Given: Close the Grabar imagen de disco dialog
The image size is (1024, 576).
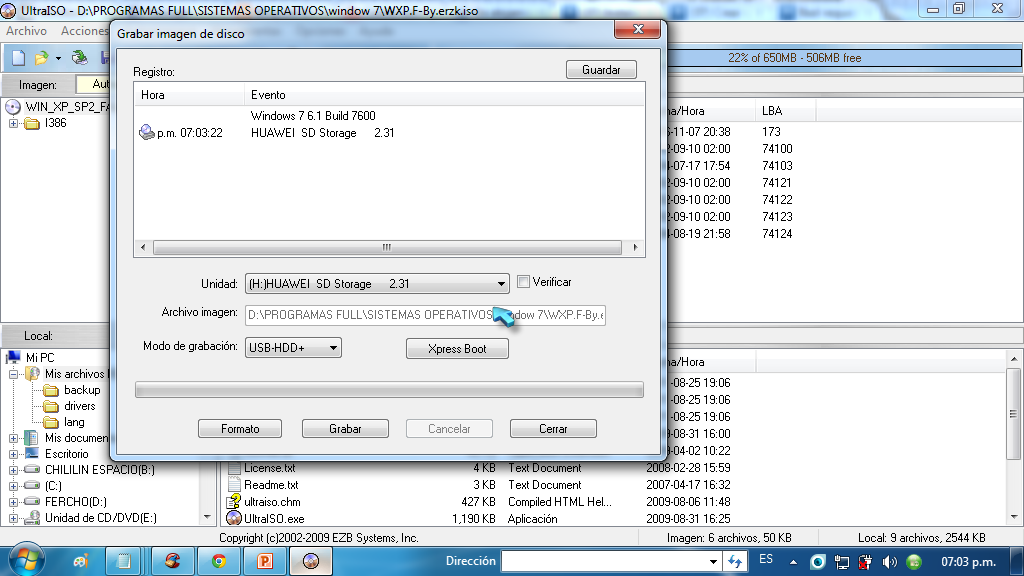Looking at the screenshot, I should [x=637, y=29].
